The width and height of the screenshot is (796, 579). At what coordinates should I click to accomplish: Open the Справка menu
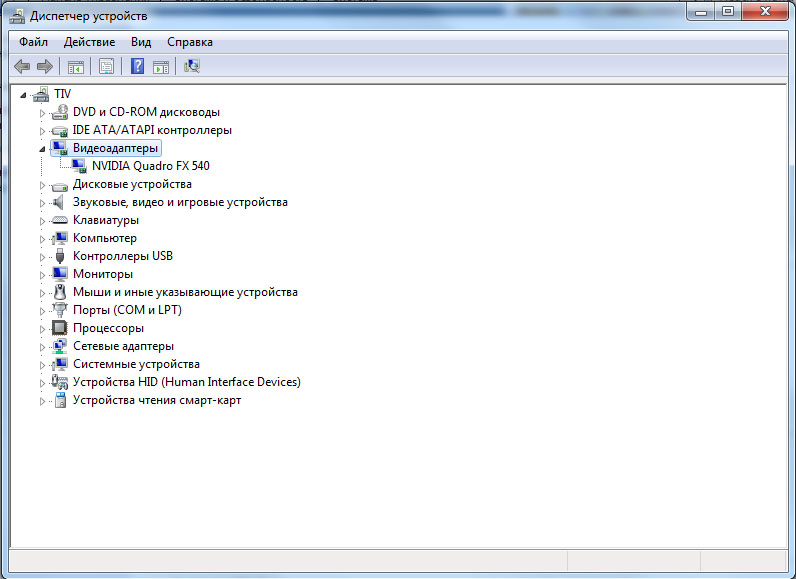tap(190, 42)
